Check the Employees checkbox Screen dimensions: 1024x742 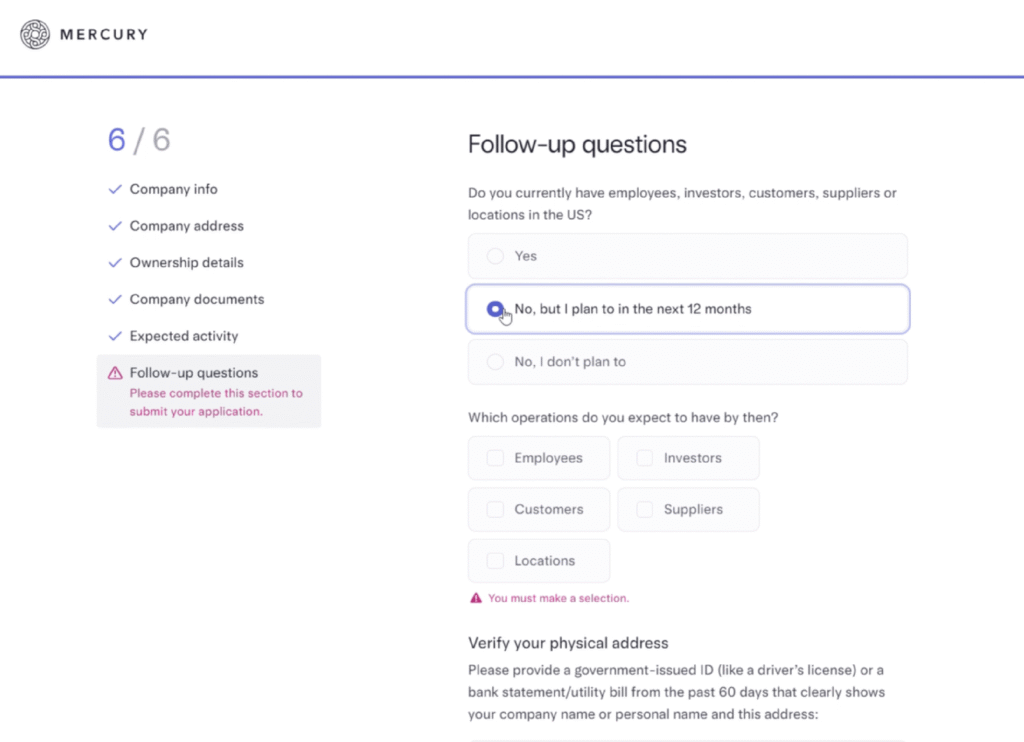[495, 458]
